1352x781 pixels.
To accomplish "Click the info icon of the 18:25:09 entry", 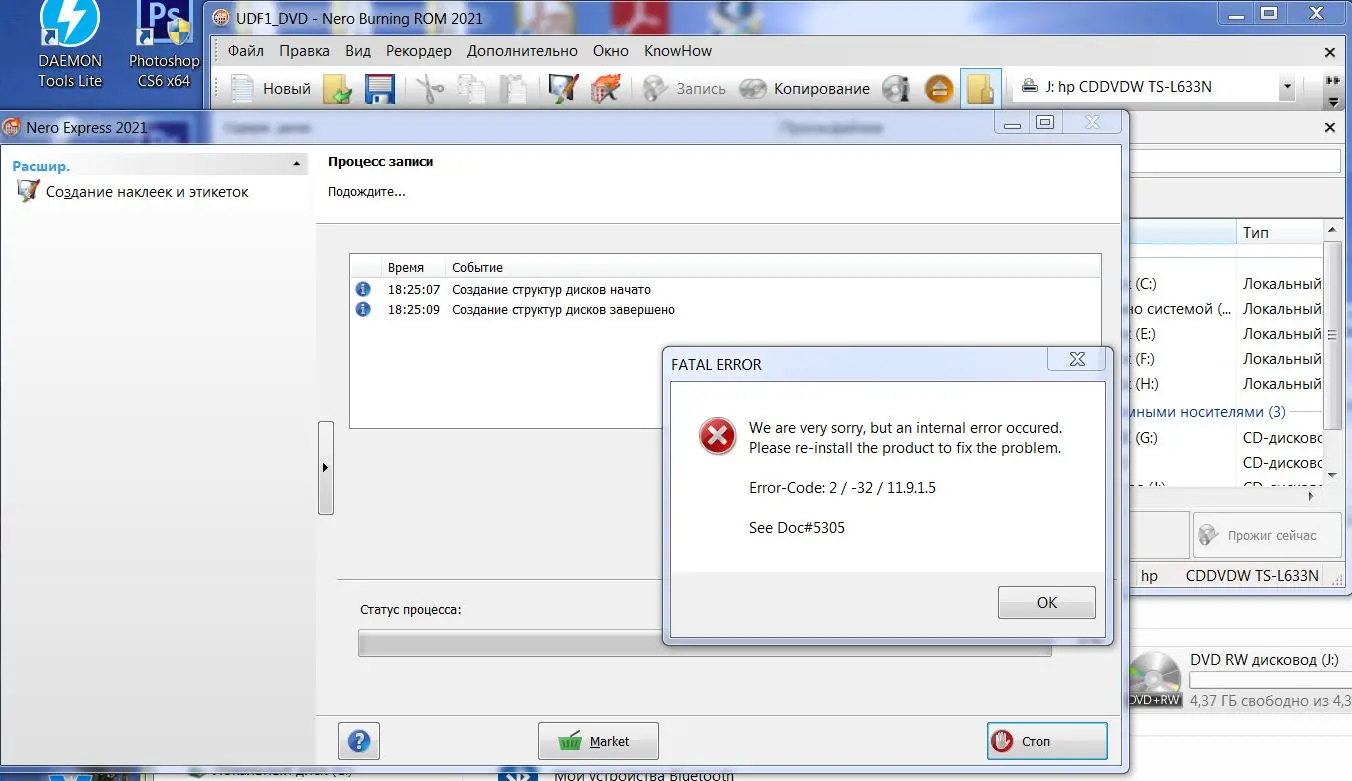I will coord(363,310).
